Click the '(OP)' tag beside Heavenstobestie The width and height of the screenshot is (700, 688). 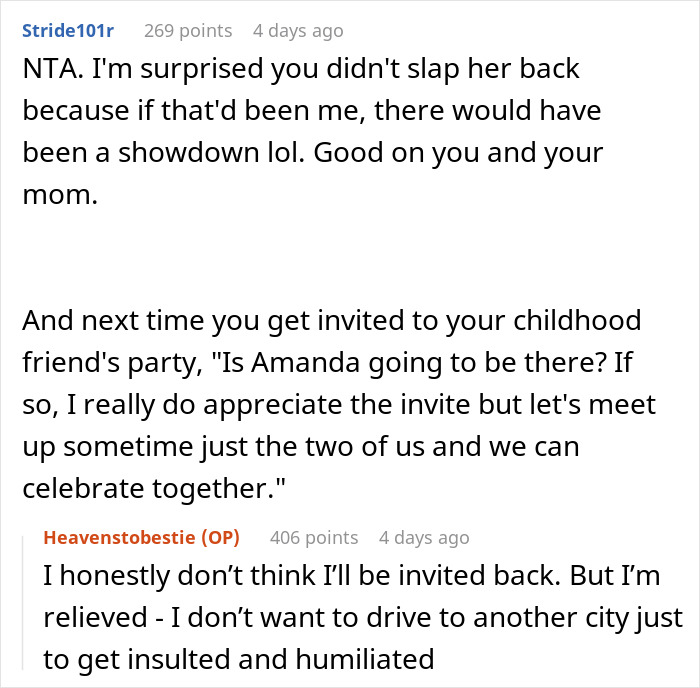[221, 538]
